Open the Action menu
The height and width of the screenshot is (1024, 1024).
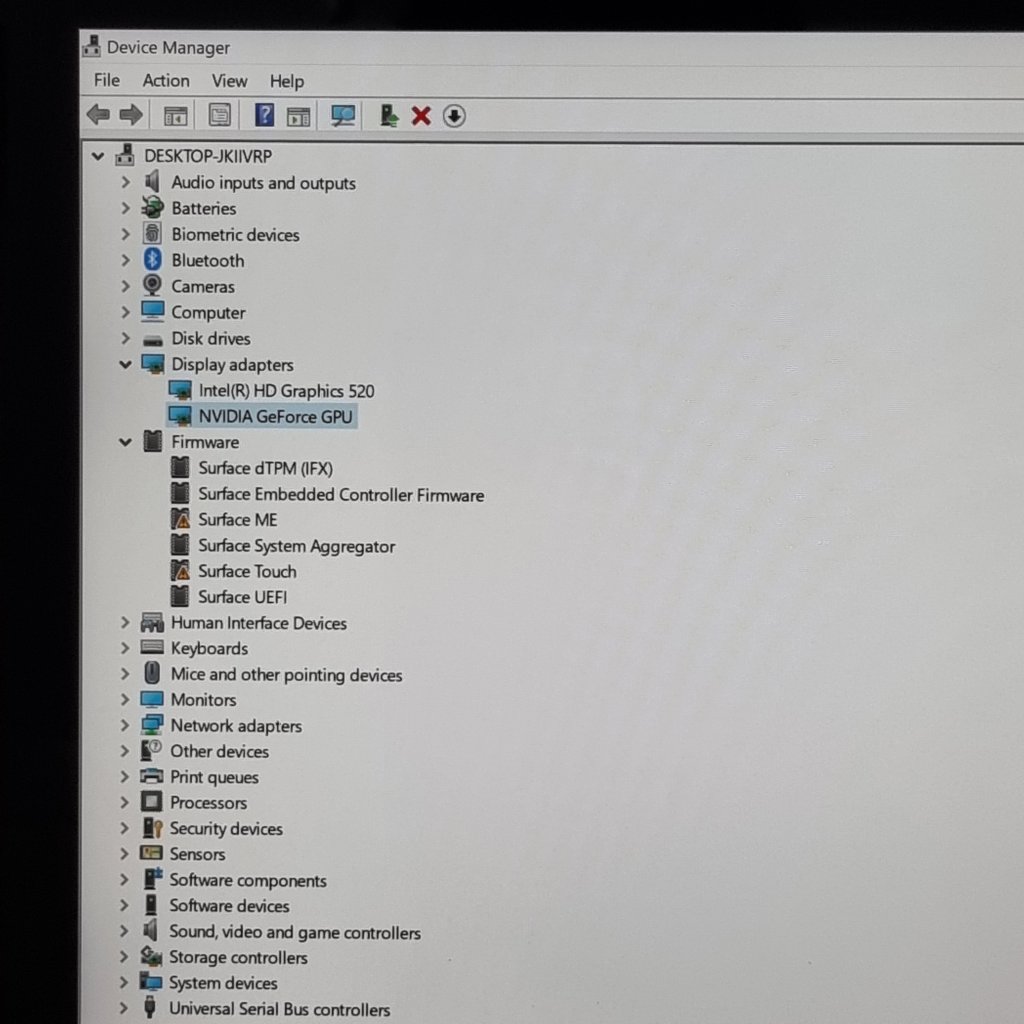tap(166, 80)
